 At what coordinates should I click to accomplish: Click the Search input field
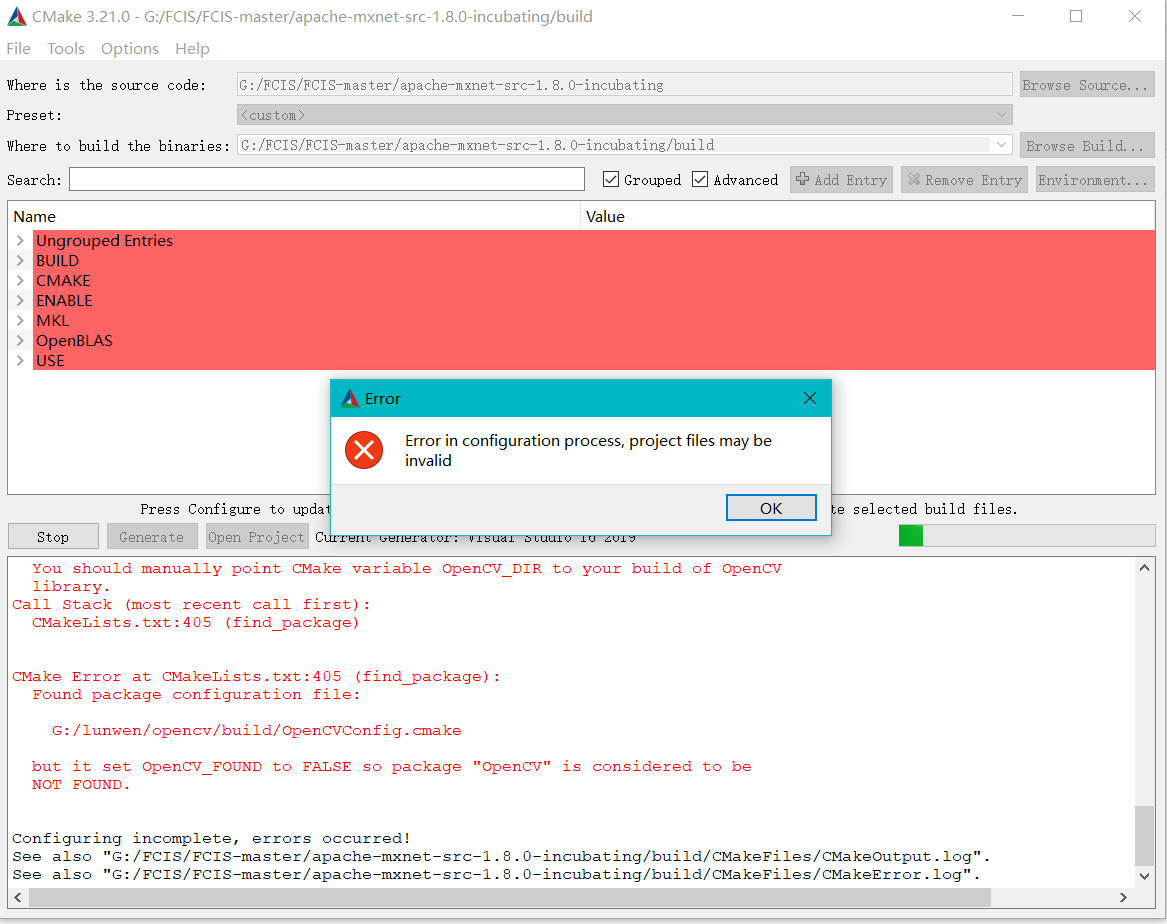click(x=327, y=179)
